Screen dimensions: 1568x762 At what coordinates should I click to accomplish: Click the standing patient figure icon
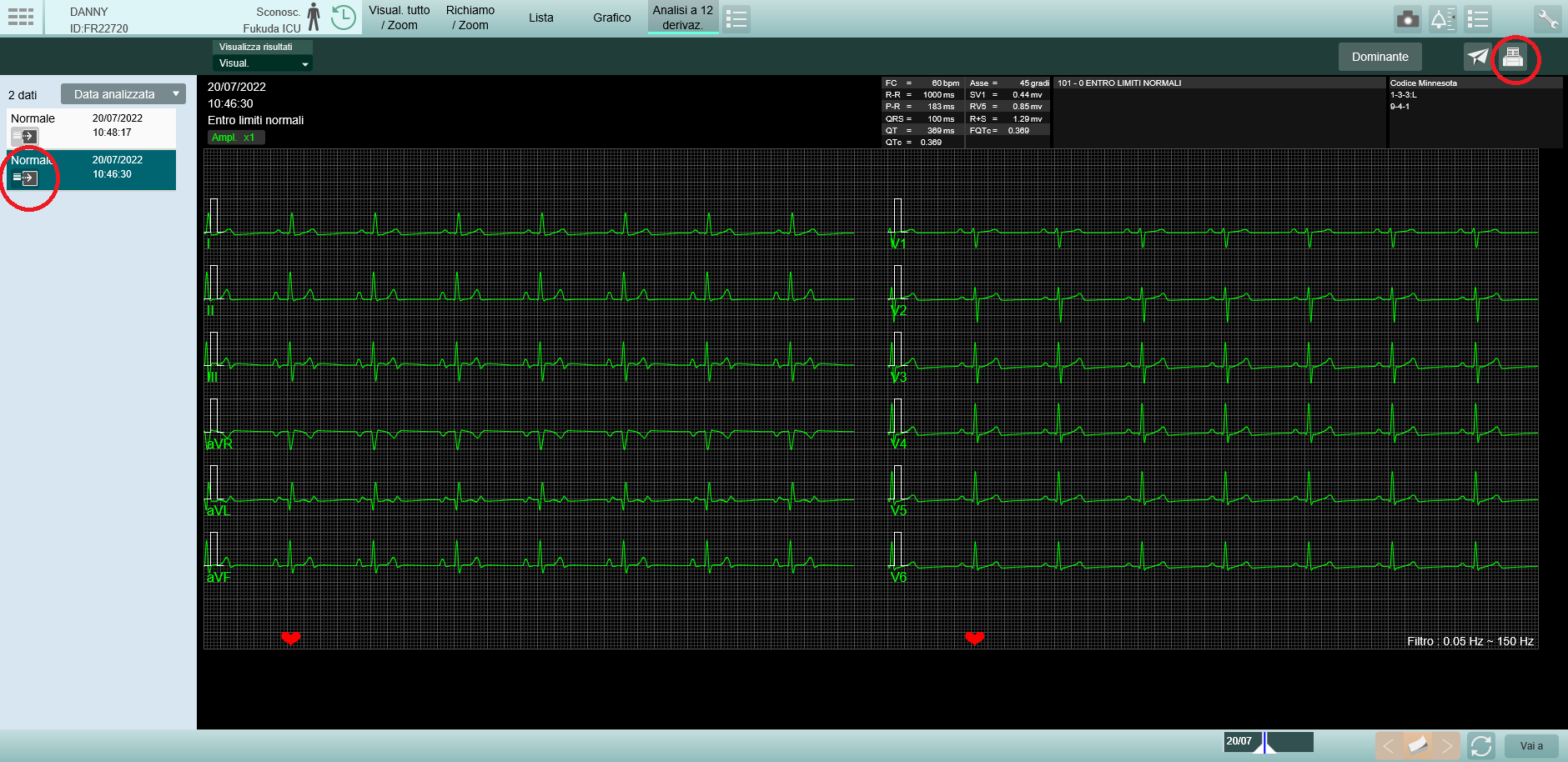pyautogui.click(x=314, y=17)
